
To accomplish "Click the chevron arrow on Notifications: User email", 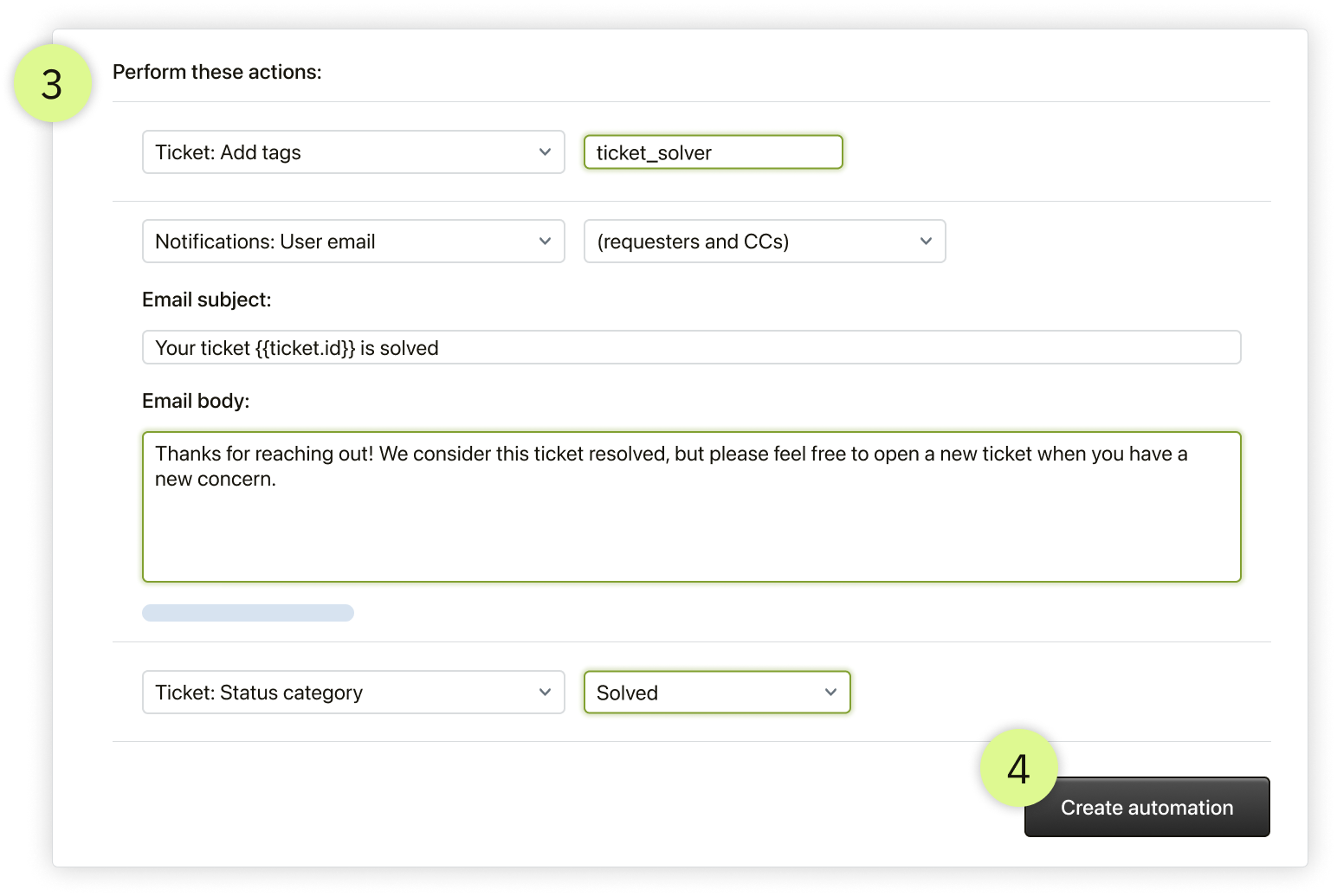I will (x=545, y=242).
